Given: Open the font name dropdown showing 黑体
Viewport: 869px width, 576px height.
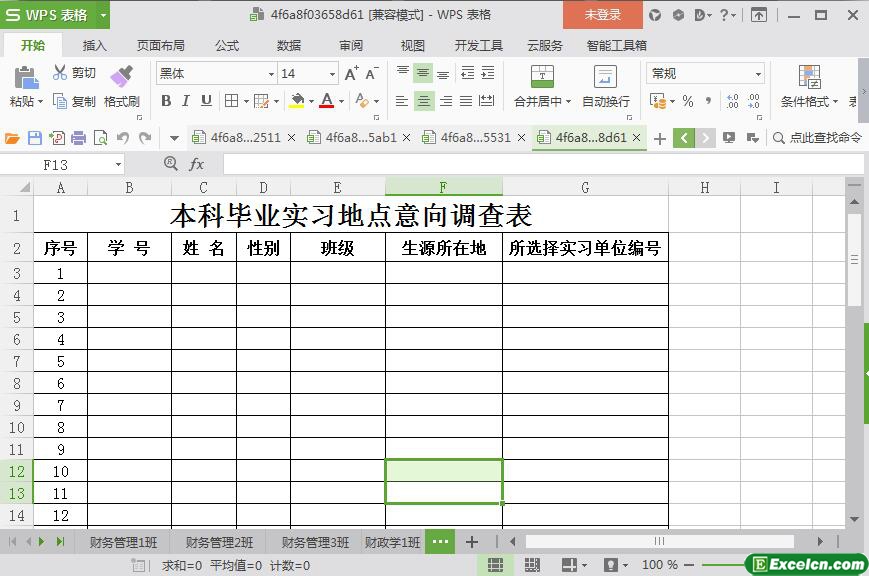Looking at the screenshot, I should pos(270,74).
